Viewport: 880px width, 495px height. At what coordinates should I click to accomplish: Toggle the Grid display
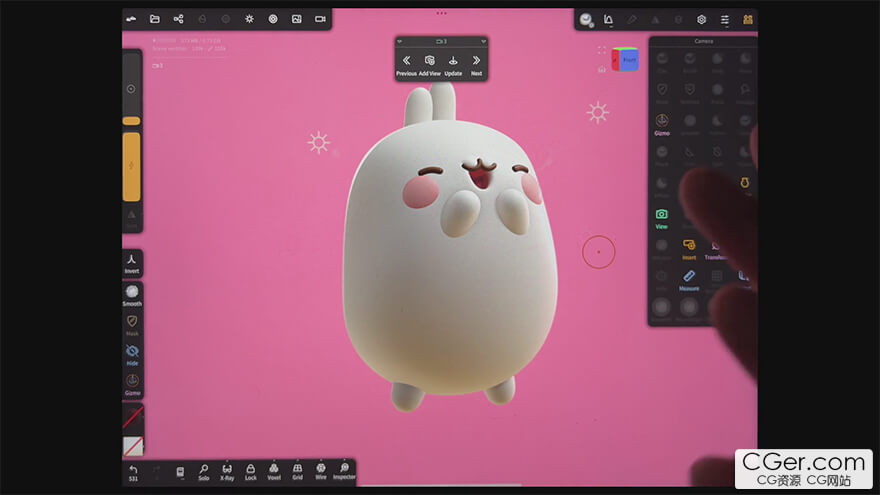(x=297, y=473)
